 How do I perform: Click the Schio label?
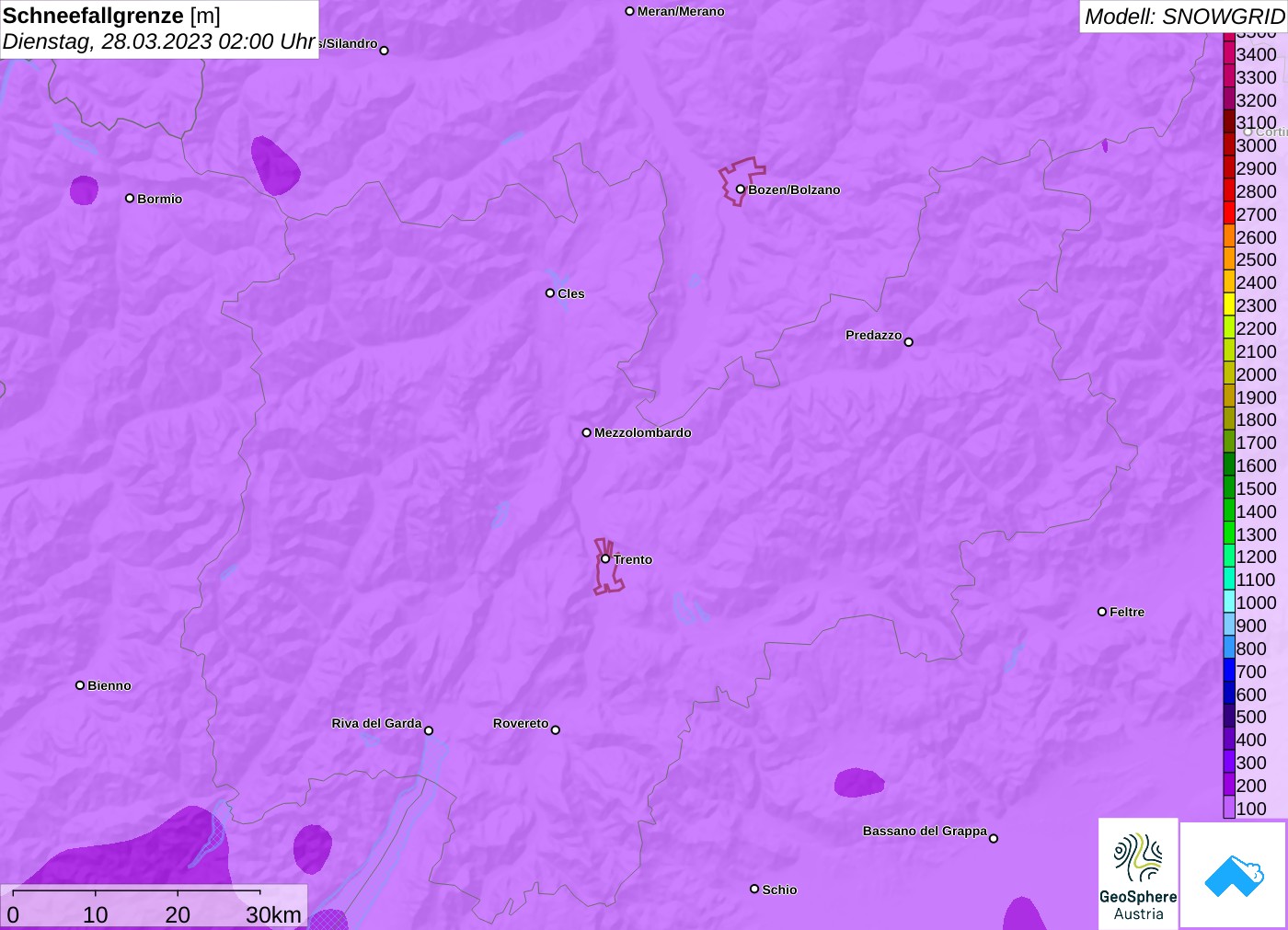click(x=779, y=890)
